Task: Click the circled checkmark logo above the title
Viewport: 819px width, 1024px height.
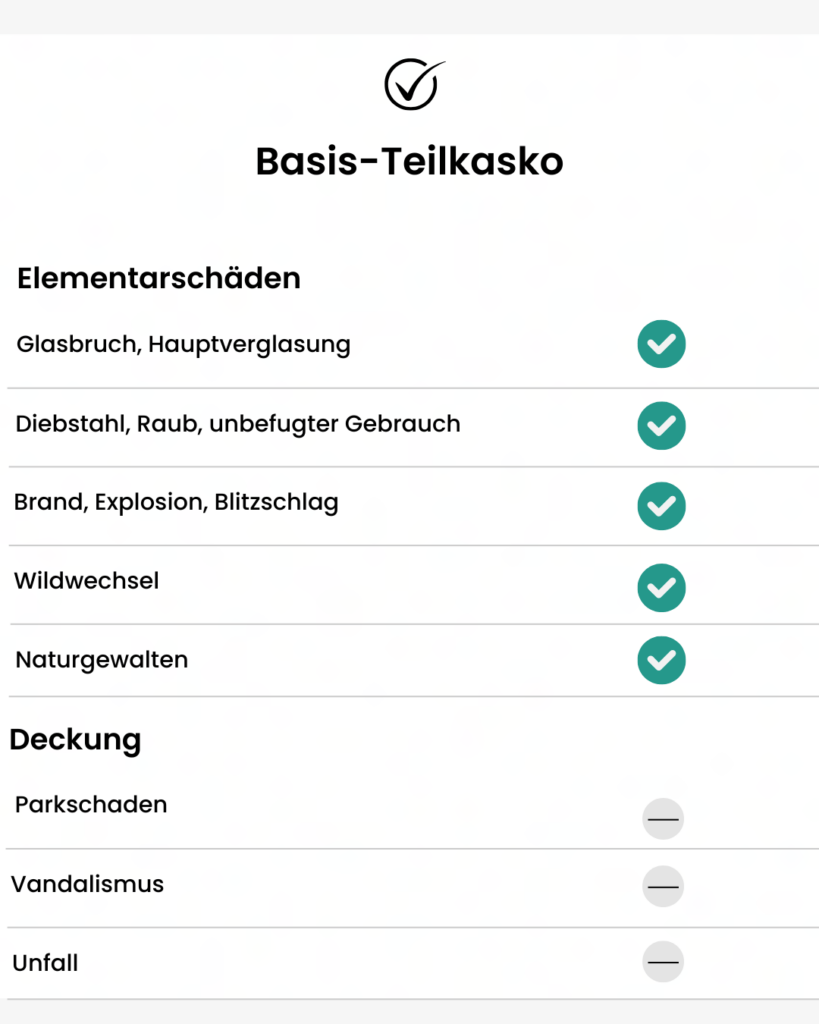Action: click(x=414, y=84)
